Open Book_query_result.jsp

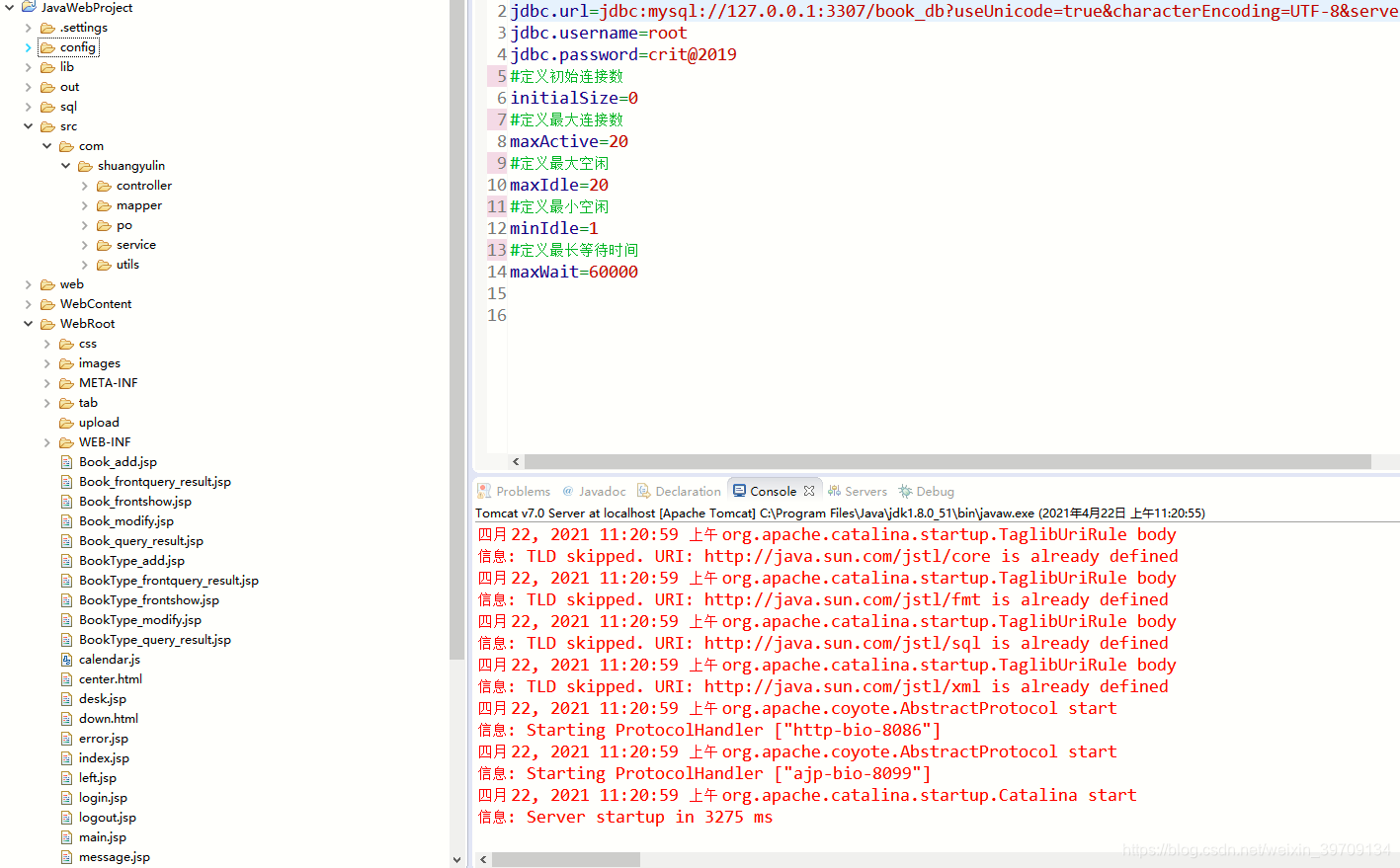point(140,541)
